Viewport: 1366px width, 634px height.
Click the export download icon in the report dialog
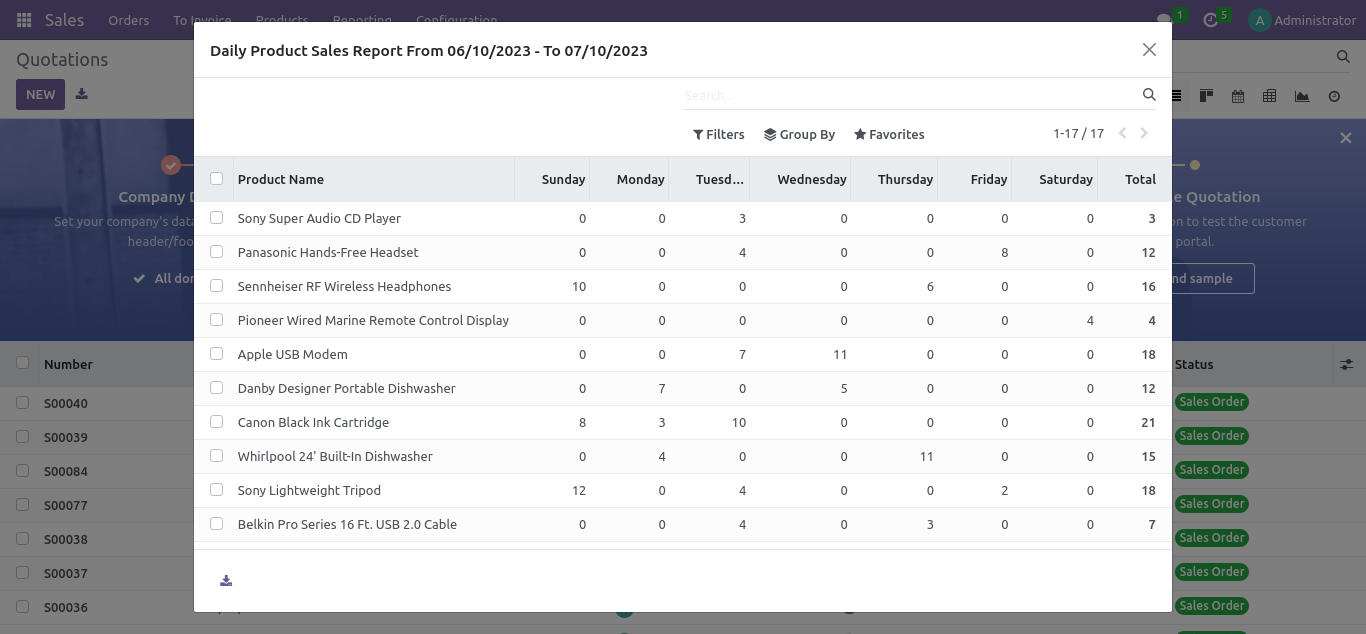point(226,580)
